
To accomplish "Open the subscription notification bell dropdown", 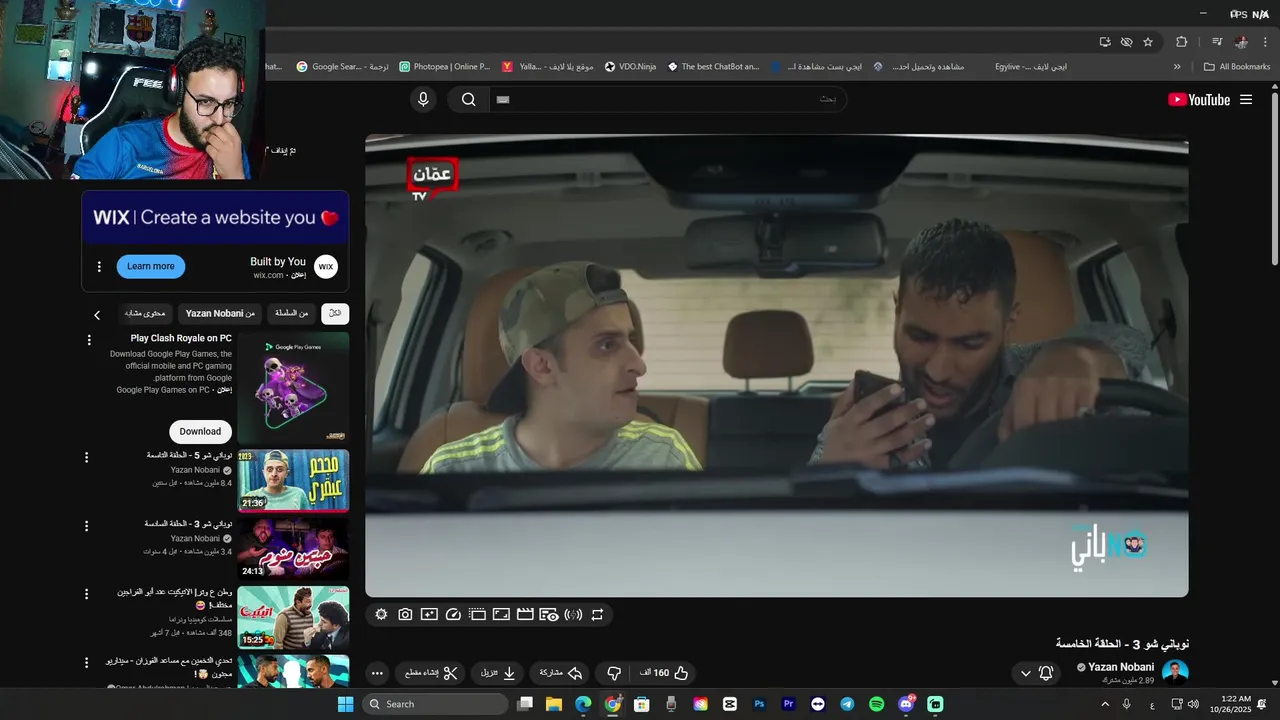I will pos(1036,673).
